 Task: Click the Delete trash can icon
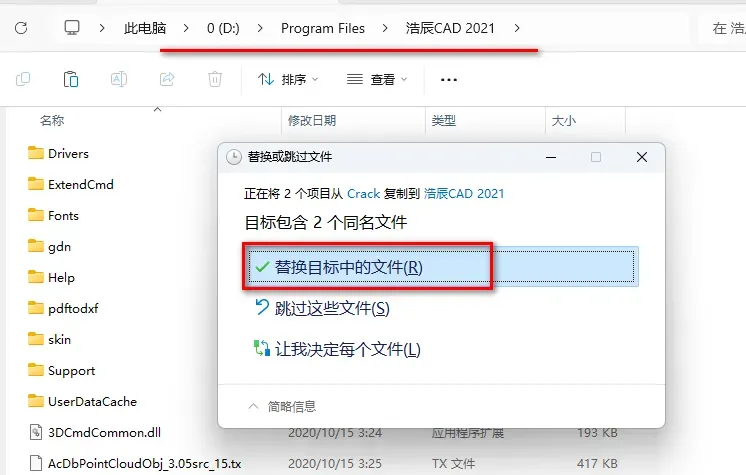point(215,79)
